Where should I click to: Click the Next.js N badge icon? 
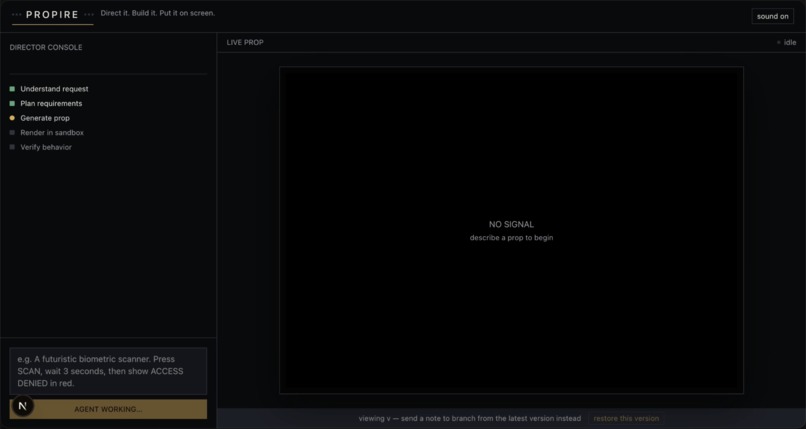[x=23, y=406]
